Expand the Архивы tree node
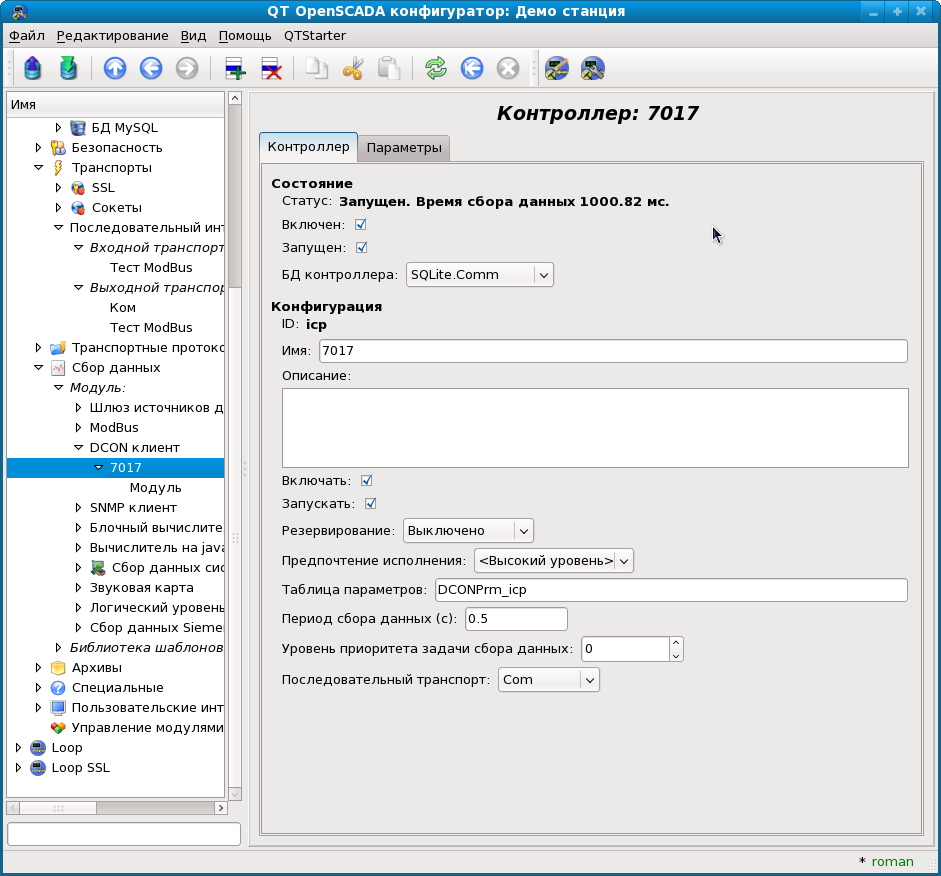The height and width of the screenshot is (876, 941). (x=39, y=668)
